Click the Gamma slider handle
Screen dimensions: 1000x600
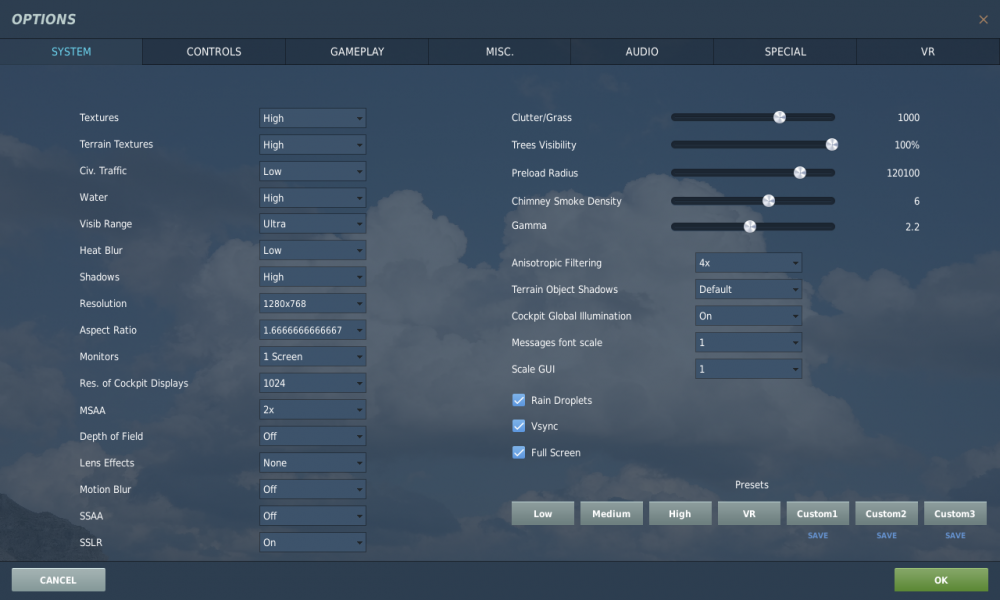pos(752,226)
